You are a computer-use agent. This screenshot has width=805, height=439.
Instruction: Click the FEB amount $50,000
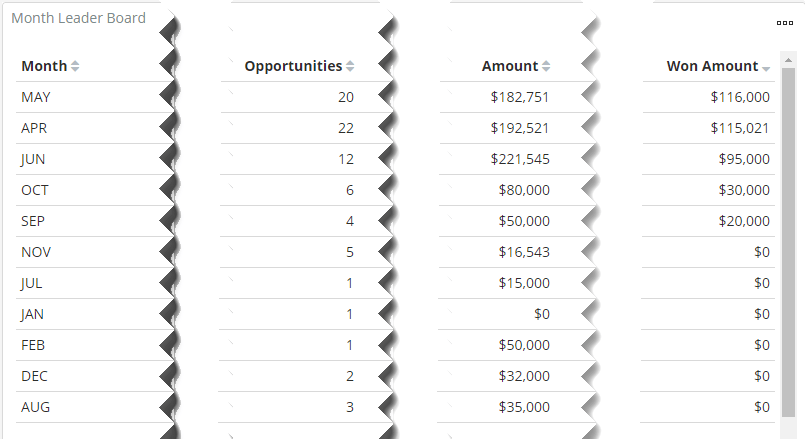point(524,345)
